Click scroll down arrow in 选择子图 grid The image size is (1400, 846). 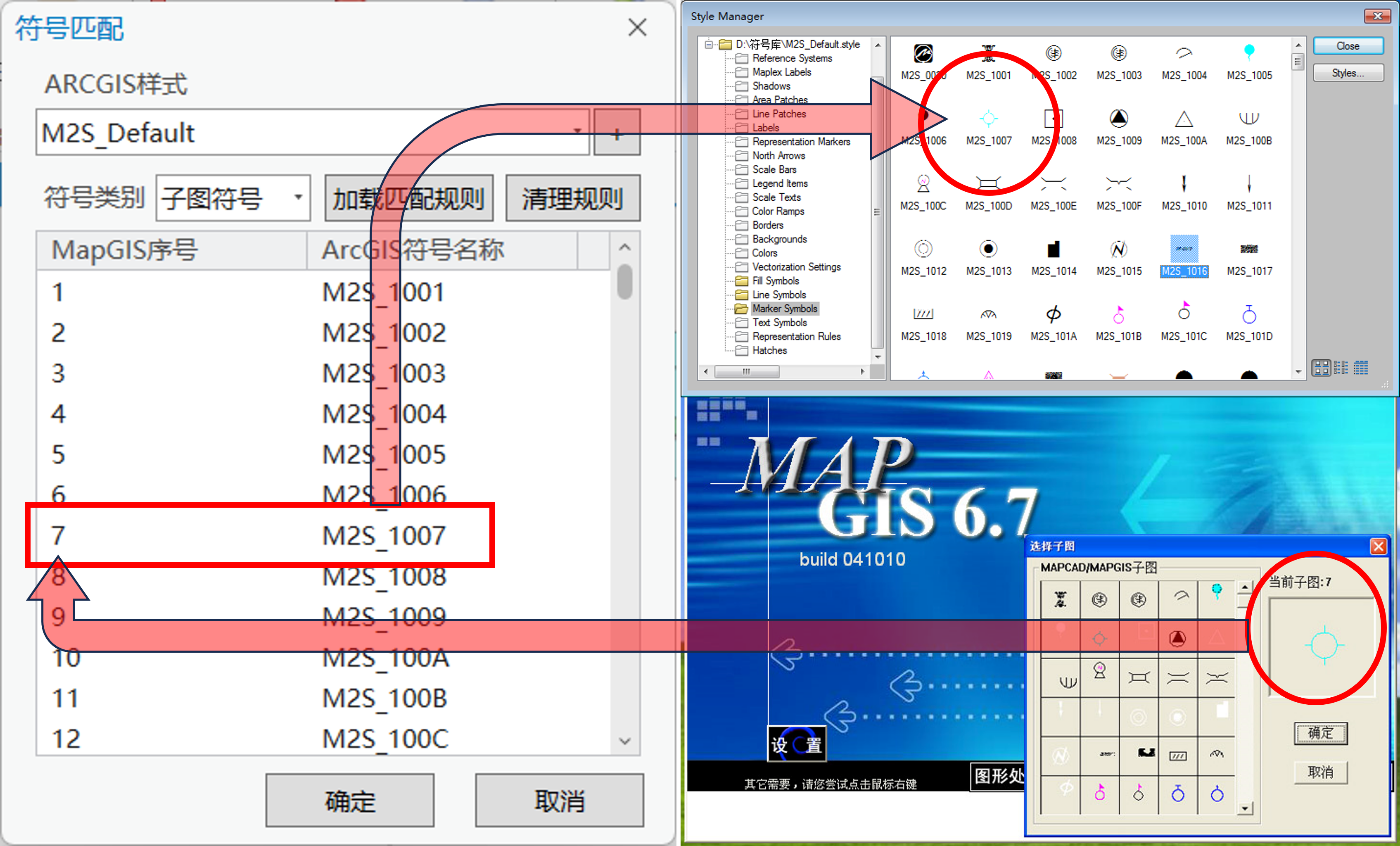[x=1244, y=808]
